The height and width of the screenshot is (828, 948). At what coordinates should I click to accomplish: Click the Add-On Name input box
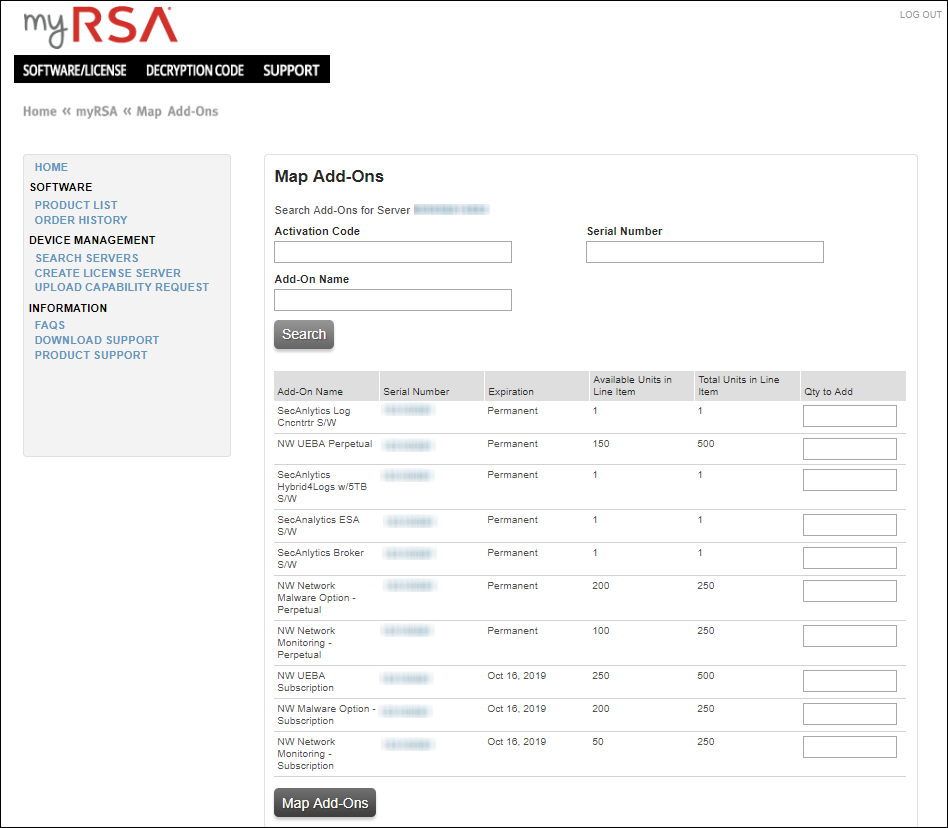tap(393, 300)
